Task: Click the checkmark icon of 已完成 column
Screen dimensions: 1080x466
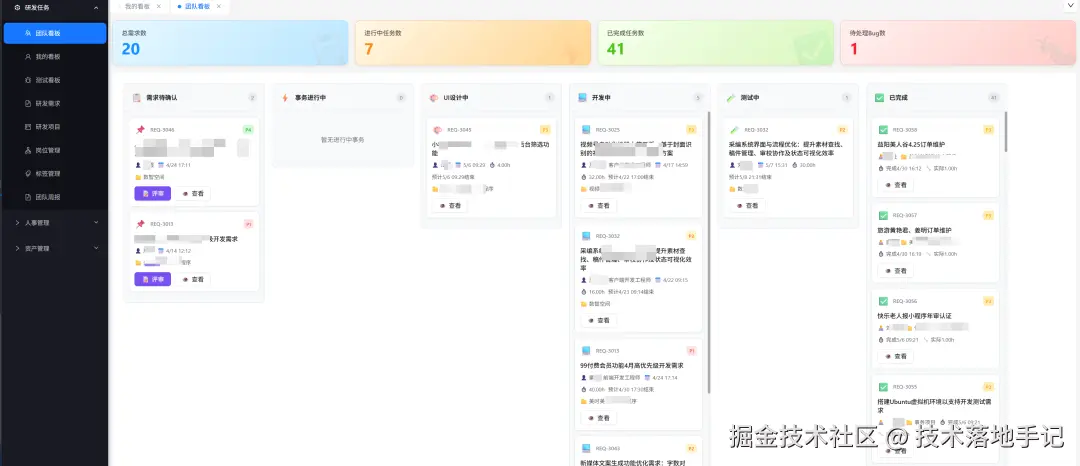Action: (879, 98)
